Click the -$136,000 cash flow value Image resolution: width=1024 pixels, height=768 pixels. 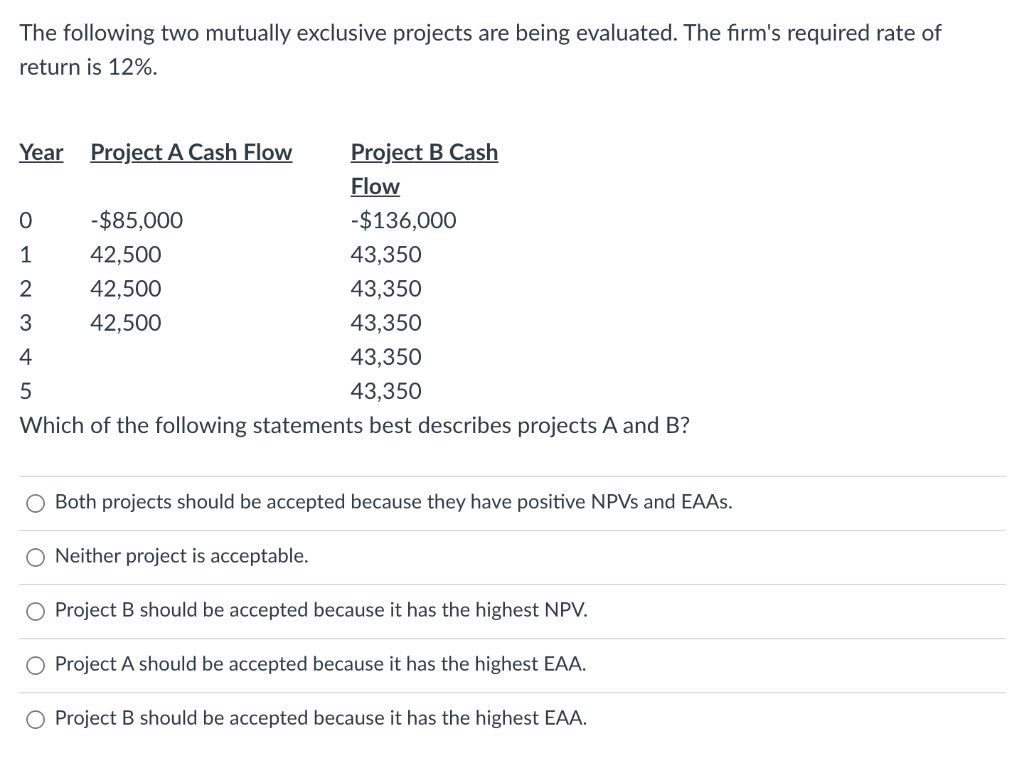pos(402,220)
